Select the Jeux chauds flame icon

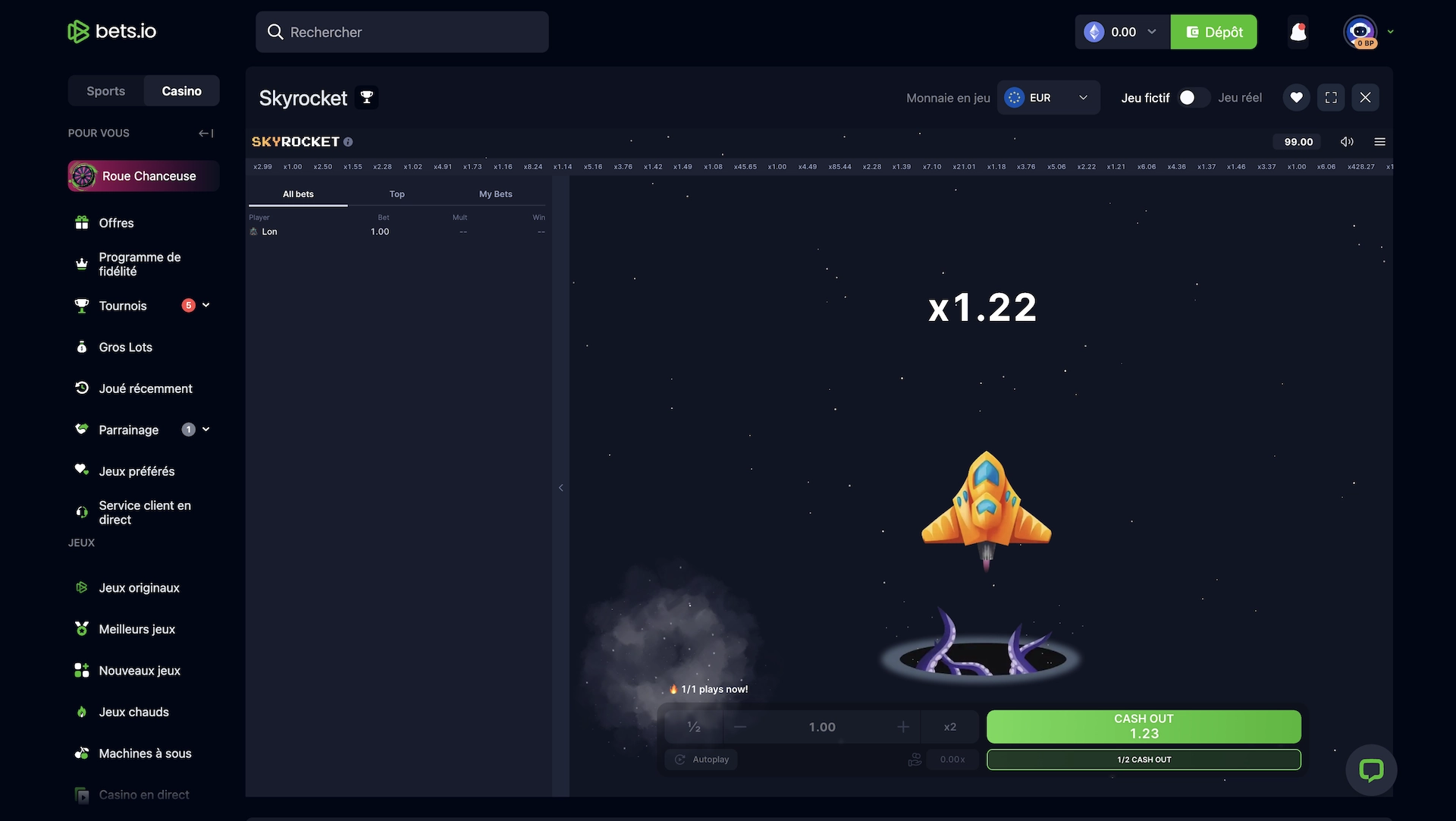(81, 712)
